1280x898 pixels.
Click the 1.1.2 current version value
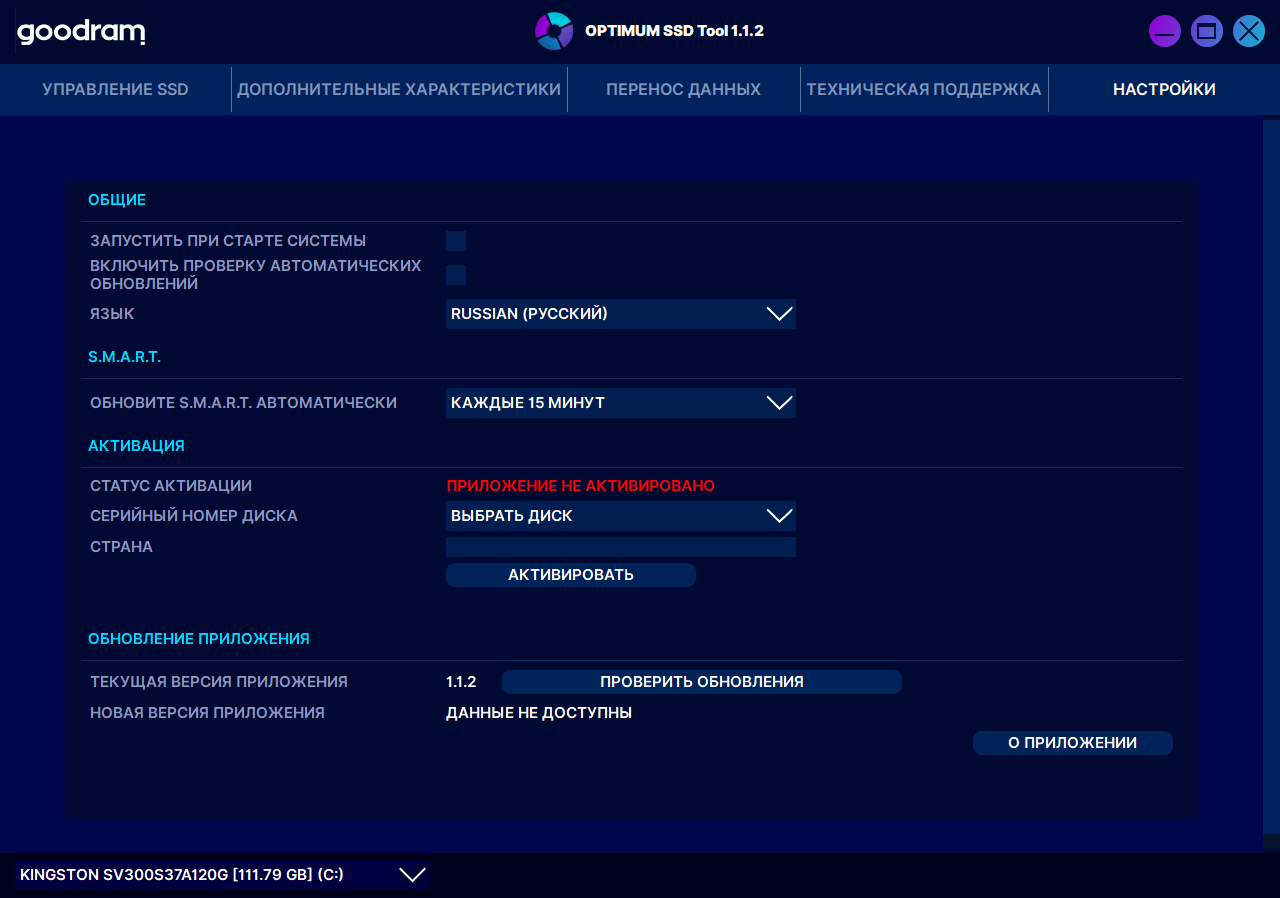pos(461,682)
